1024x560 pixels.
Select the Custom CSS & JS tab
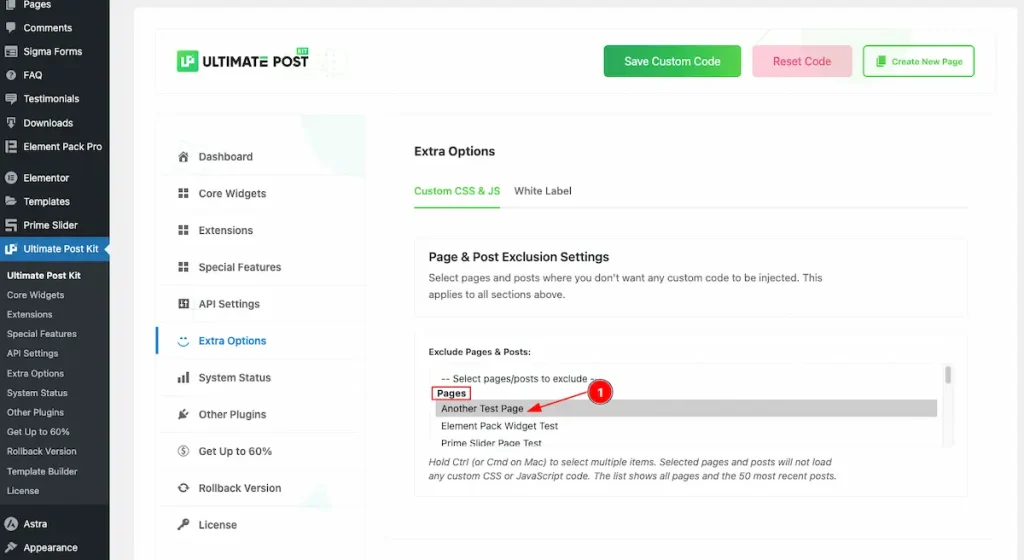tap(456, 191)
